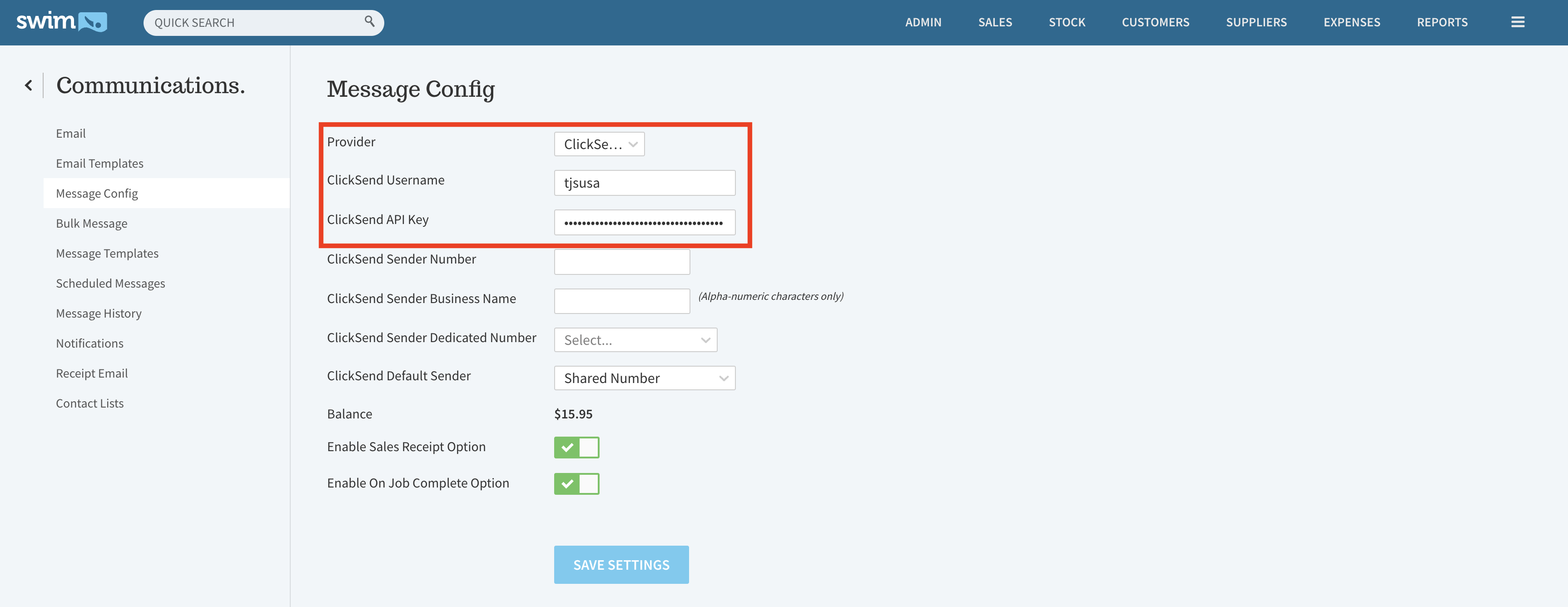The width and height of the screenshot is (1568, 607).
Task: Click the SAVE SETTINGS button
Action: pyautogui.click(x=621, y=564)
